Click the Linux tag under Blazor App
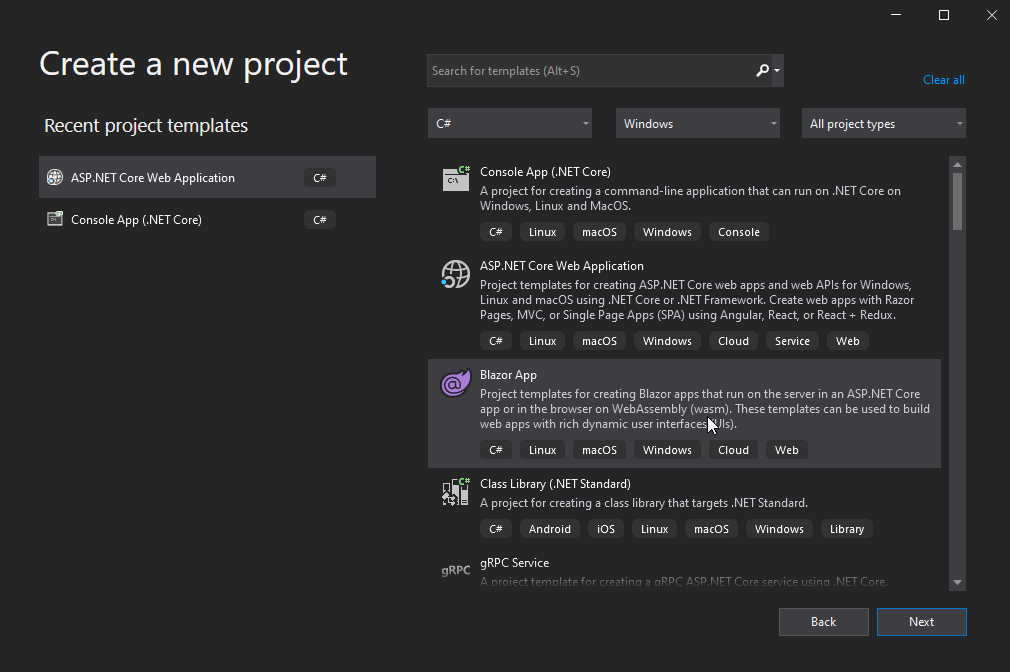 coord(542,450)
